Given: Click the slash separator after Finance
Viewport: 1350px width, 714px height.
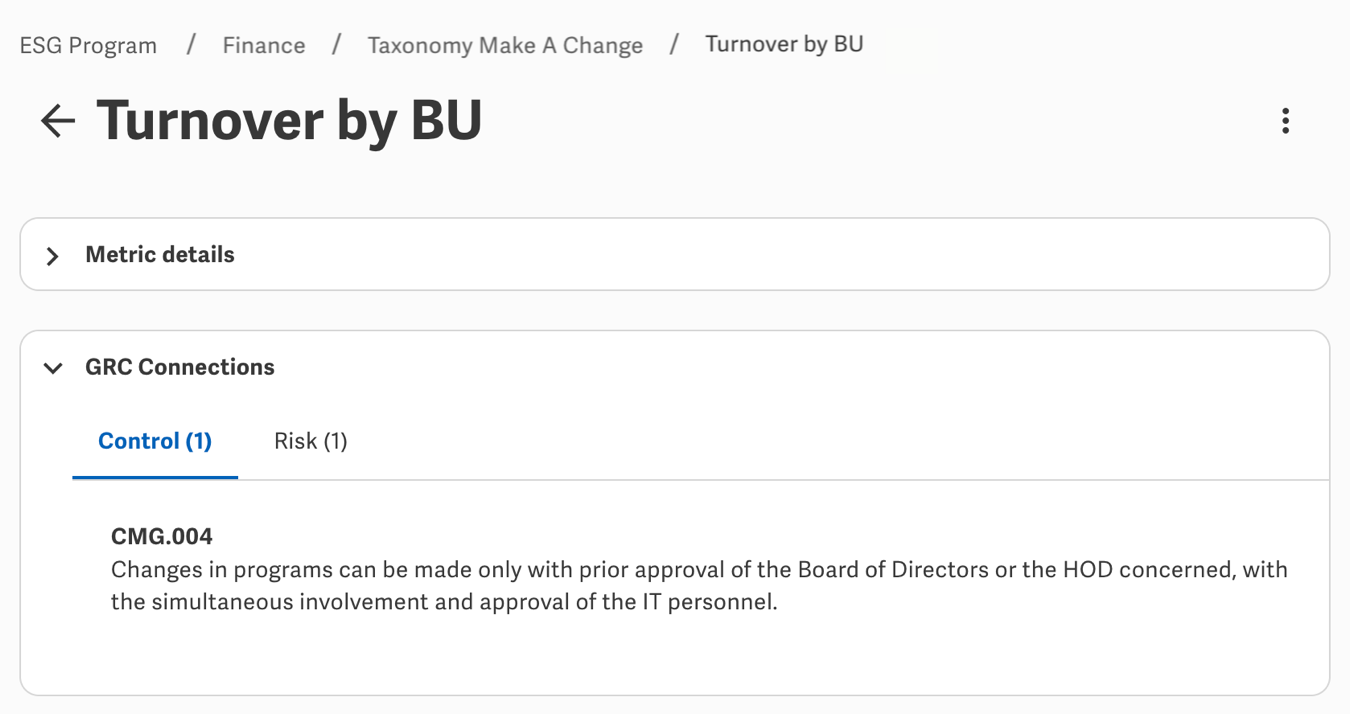Looking at the screenshot, I should [337, 45].
